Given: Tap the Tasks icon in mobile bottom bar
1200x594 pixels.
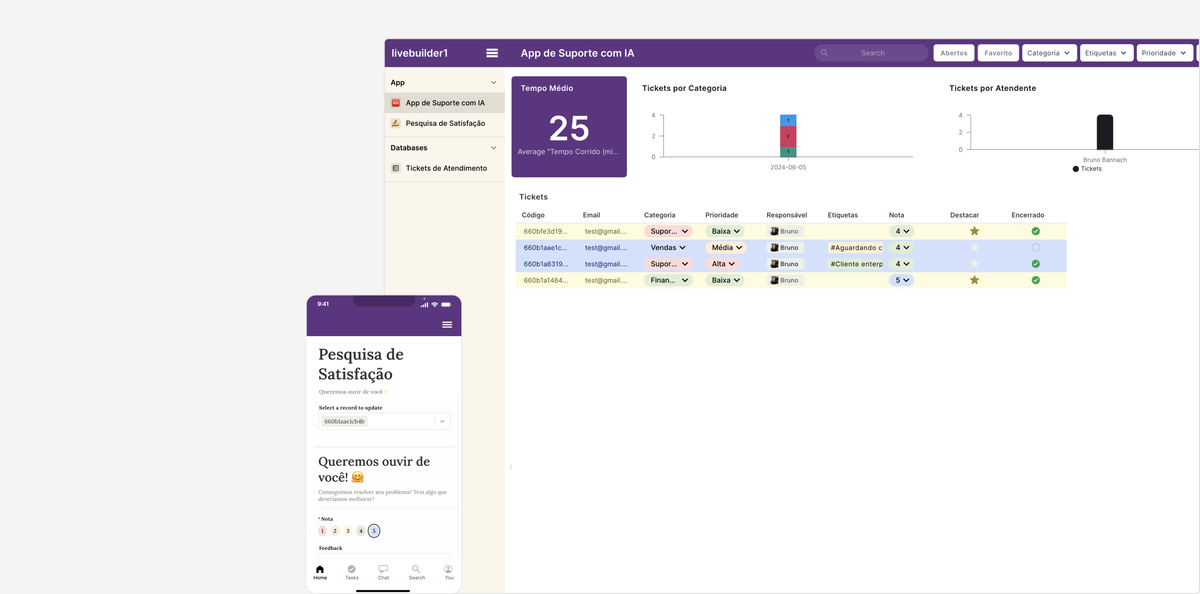Looking at the screenshot, I should [x=351, y=571].
